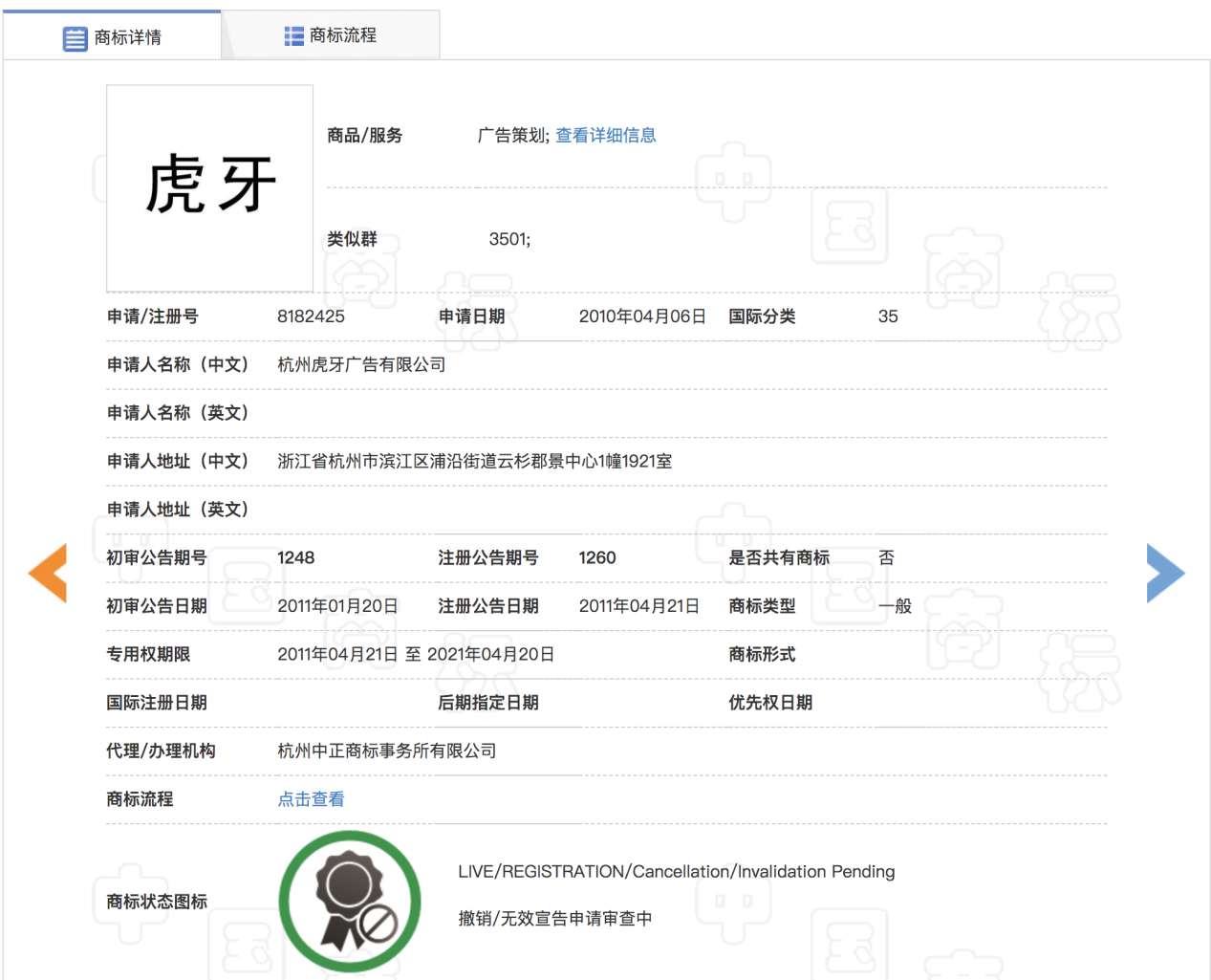Click the 商标流程 row label

point(140,799)
